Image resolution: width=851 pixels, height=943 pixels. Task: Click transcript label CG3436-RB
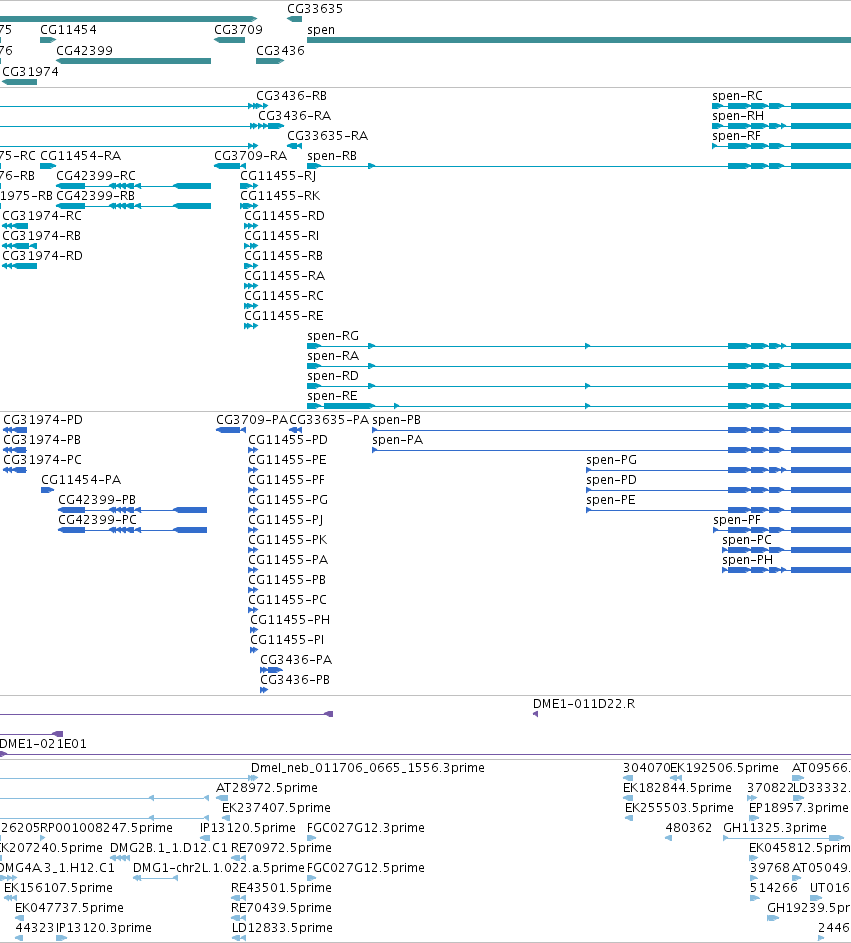click(292, 96)
